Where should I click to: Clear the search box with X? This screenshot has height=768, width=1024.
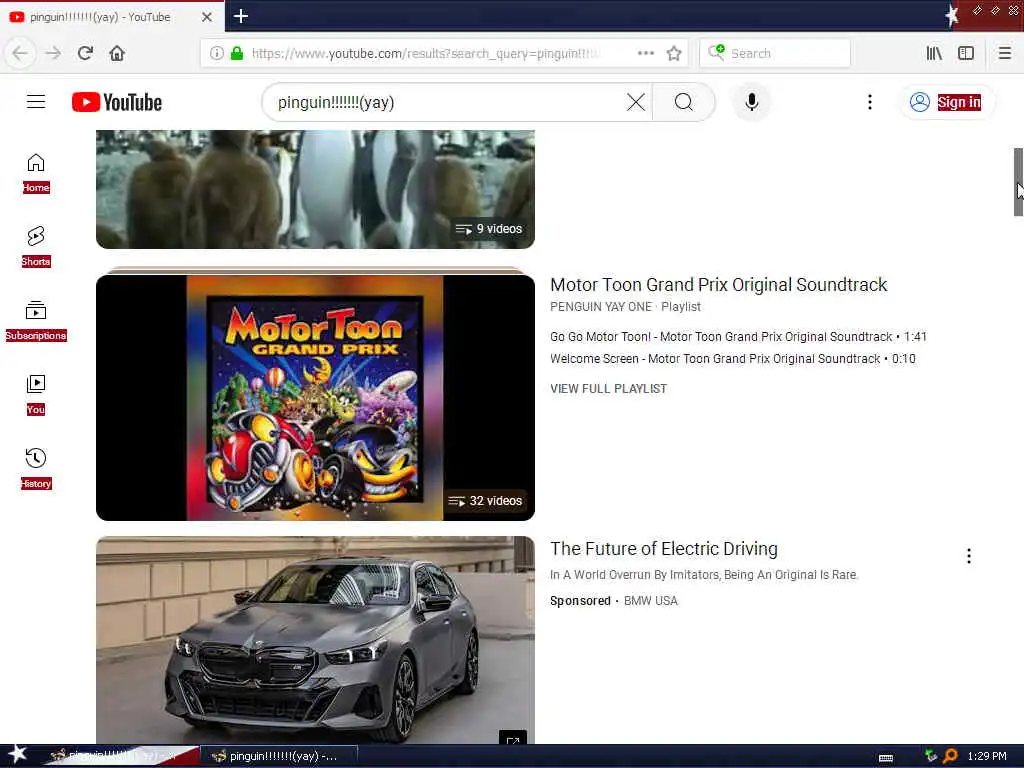635,102
